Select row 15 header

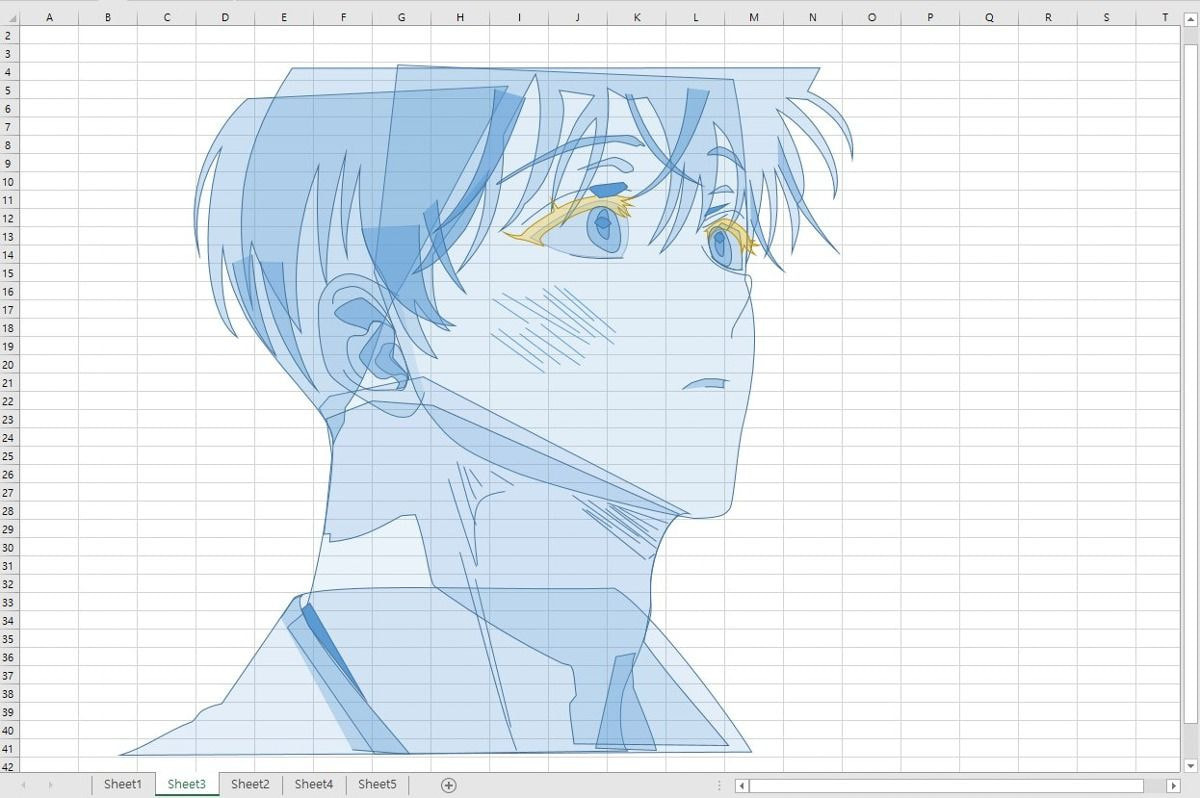point(9,273)
